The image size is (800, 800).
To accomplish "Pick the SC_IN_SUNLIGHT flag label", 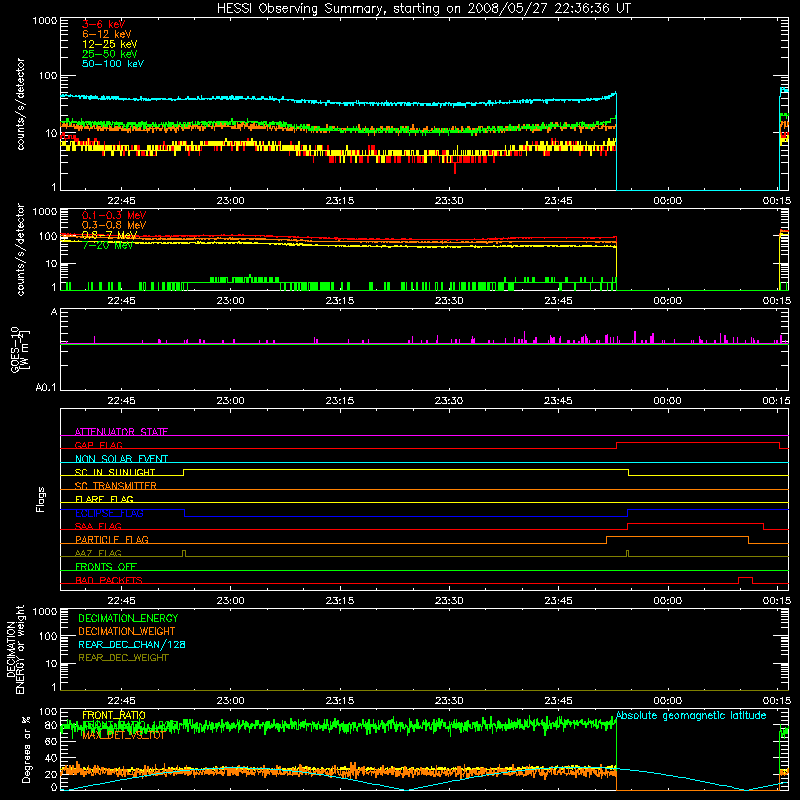I will [115, 472].
